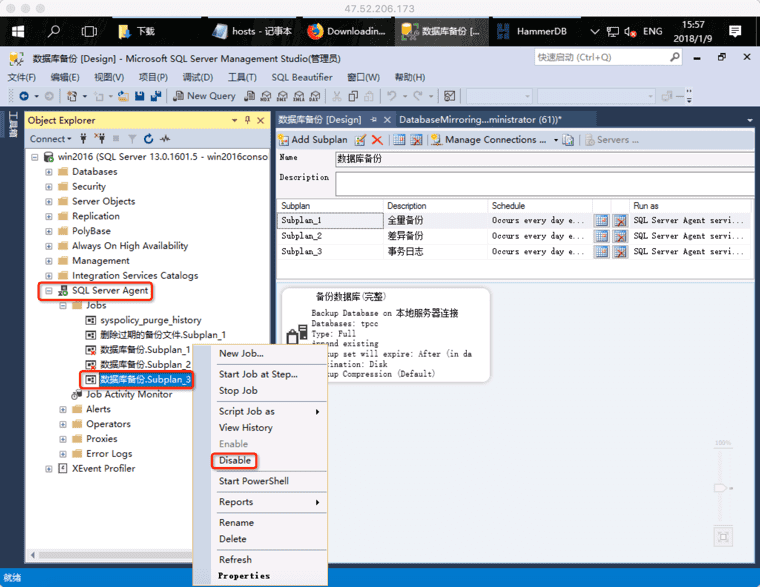
Task: Click the XMLA query toolbar icon
Action: [299, 96]
